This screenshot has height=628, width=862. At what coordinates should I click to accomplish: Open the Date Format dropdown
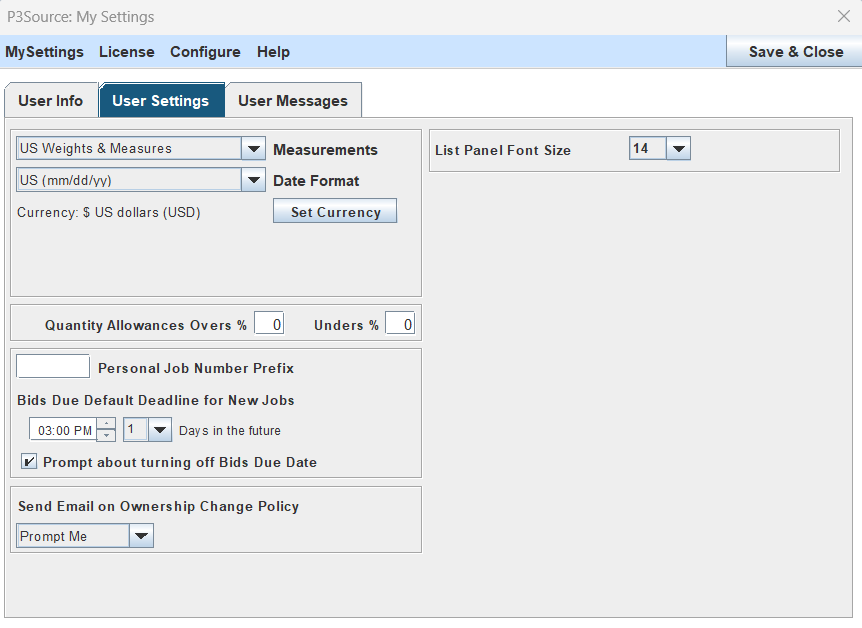point(253,180)
